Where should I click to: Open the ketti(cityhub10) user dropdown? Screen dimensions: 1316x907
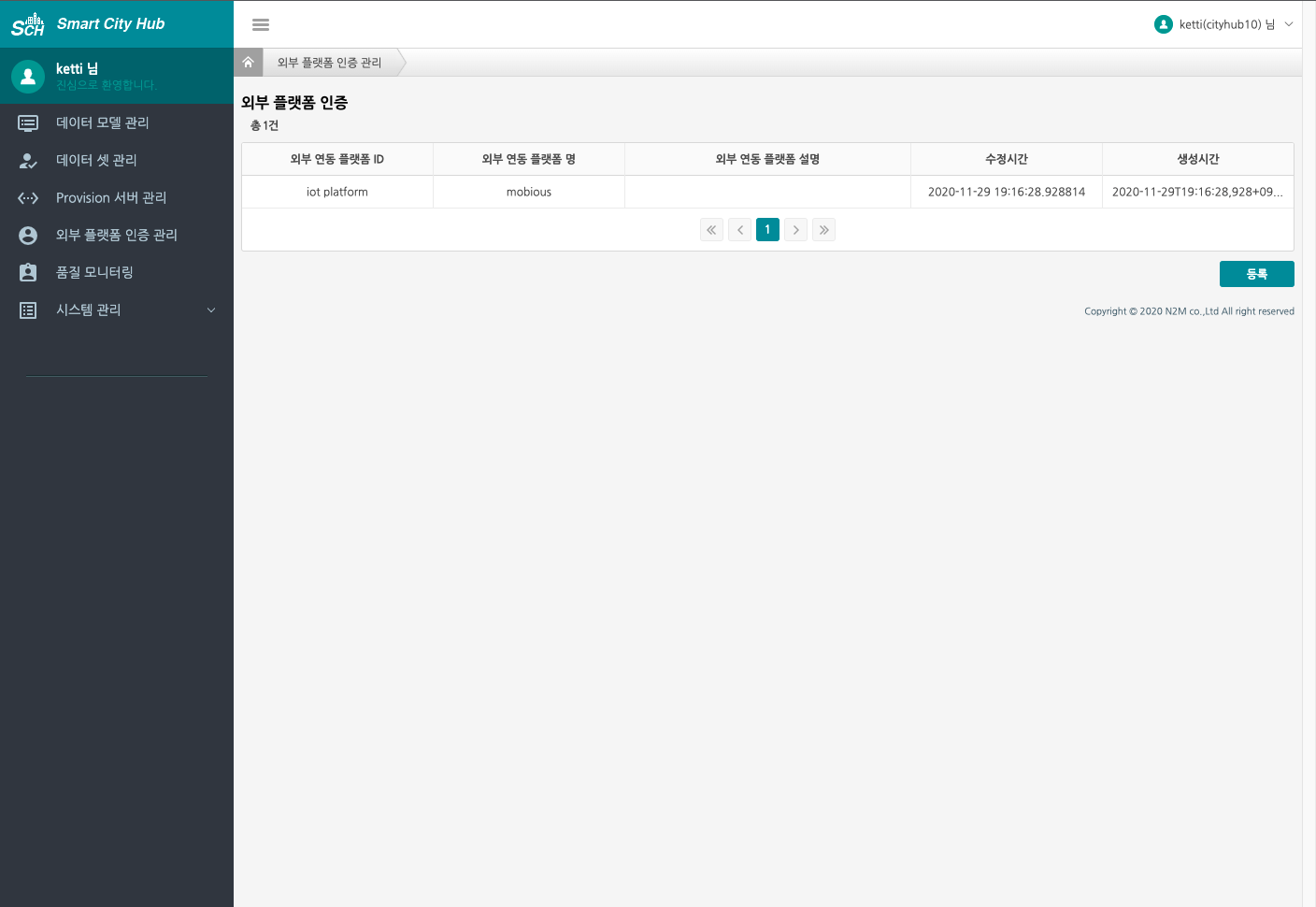[1223, 24]
